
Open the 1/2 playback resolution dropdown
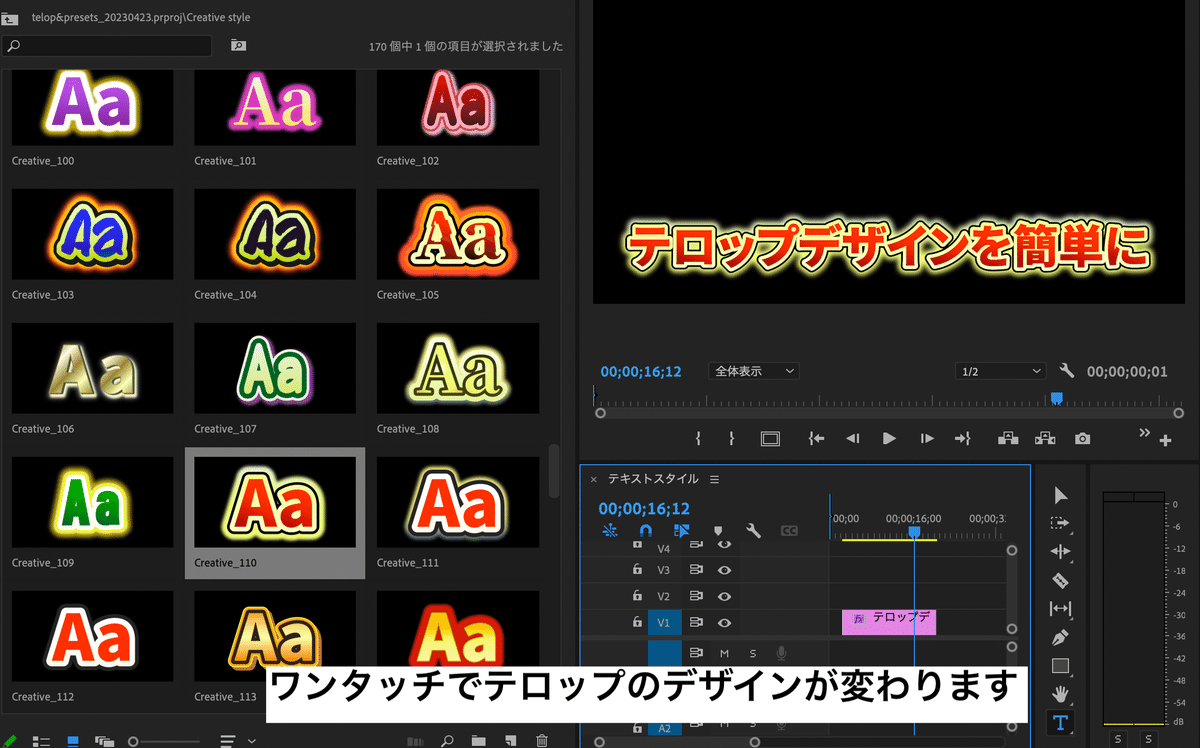pos(1000,371)
